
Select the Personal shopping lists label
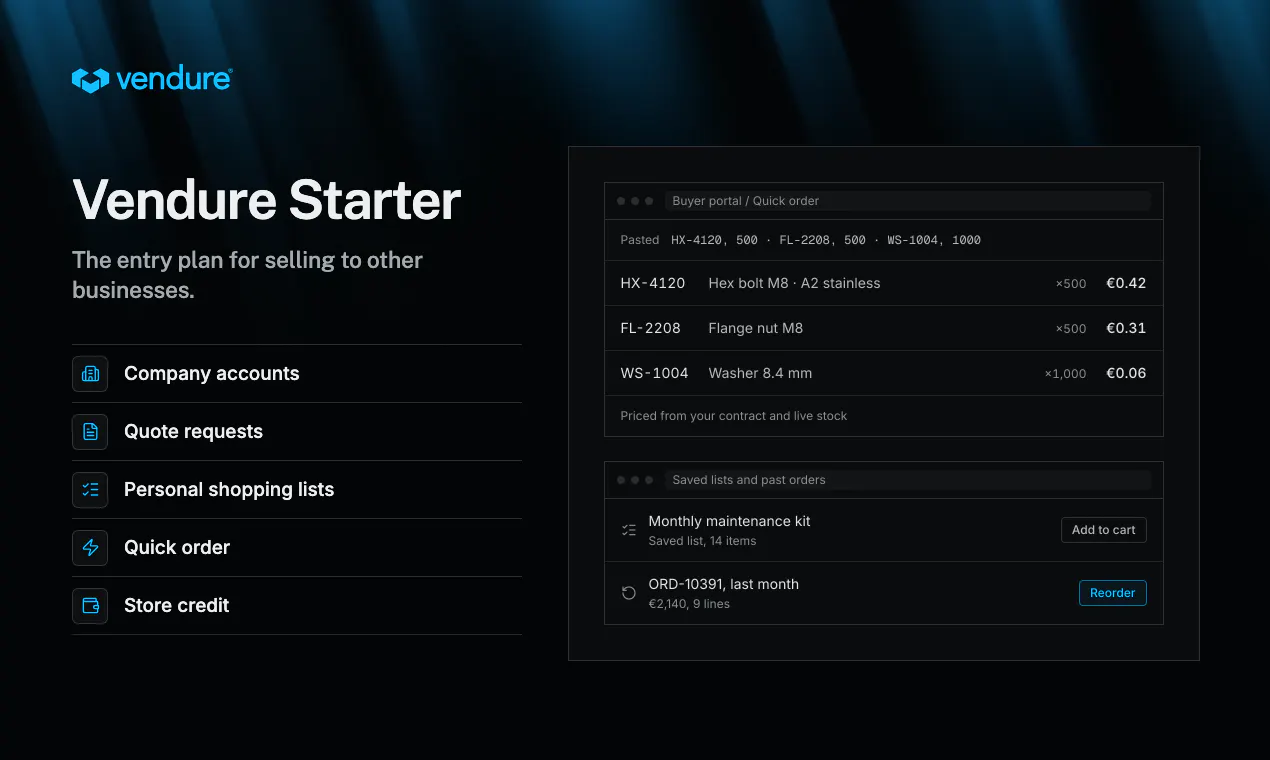point(229,490)
